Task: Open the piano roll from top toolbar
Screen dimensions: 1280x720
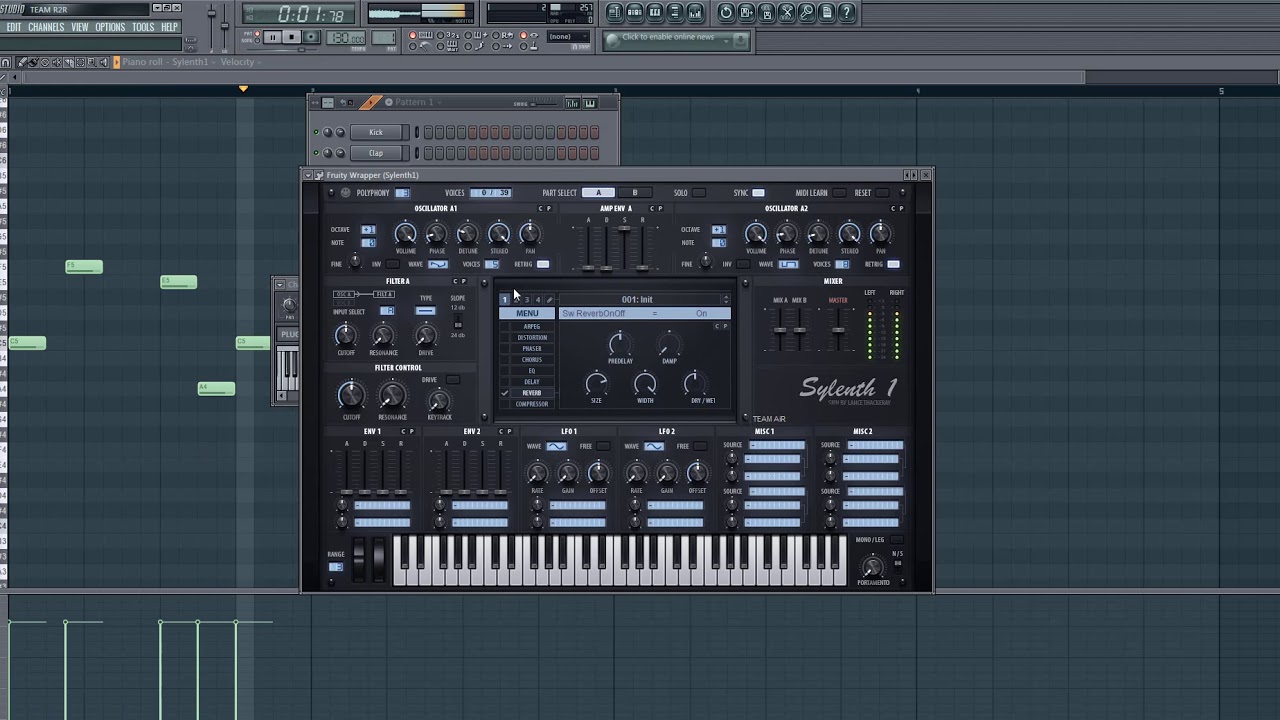Action: pyautogui.click(x=655, y=13)
